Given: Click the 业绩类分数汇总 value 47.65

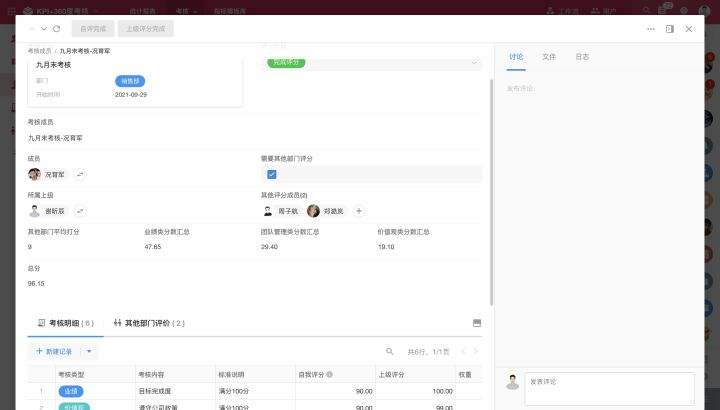Looking at the screenshot, I should [152, 247].
